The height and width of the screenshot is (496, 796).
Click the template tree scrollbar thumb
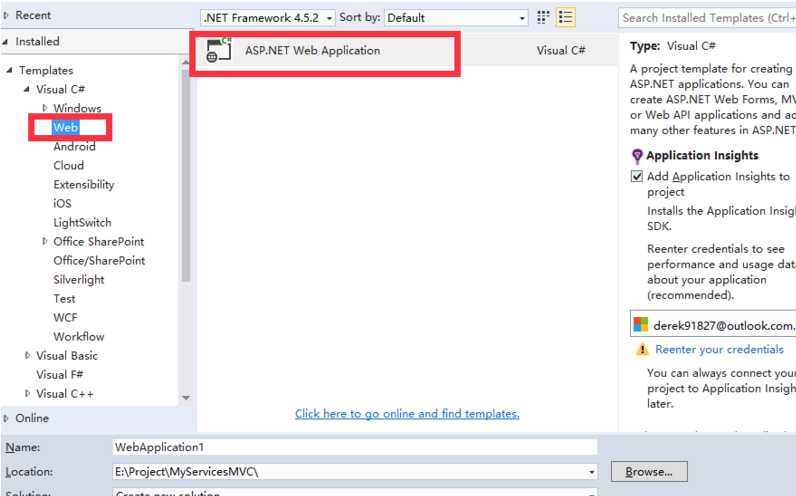[186, 175]
